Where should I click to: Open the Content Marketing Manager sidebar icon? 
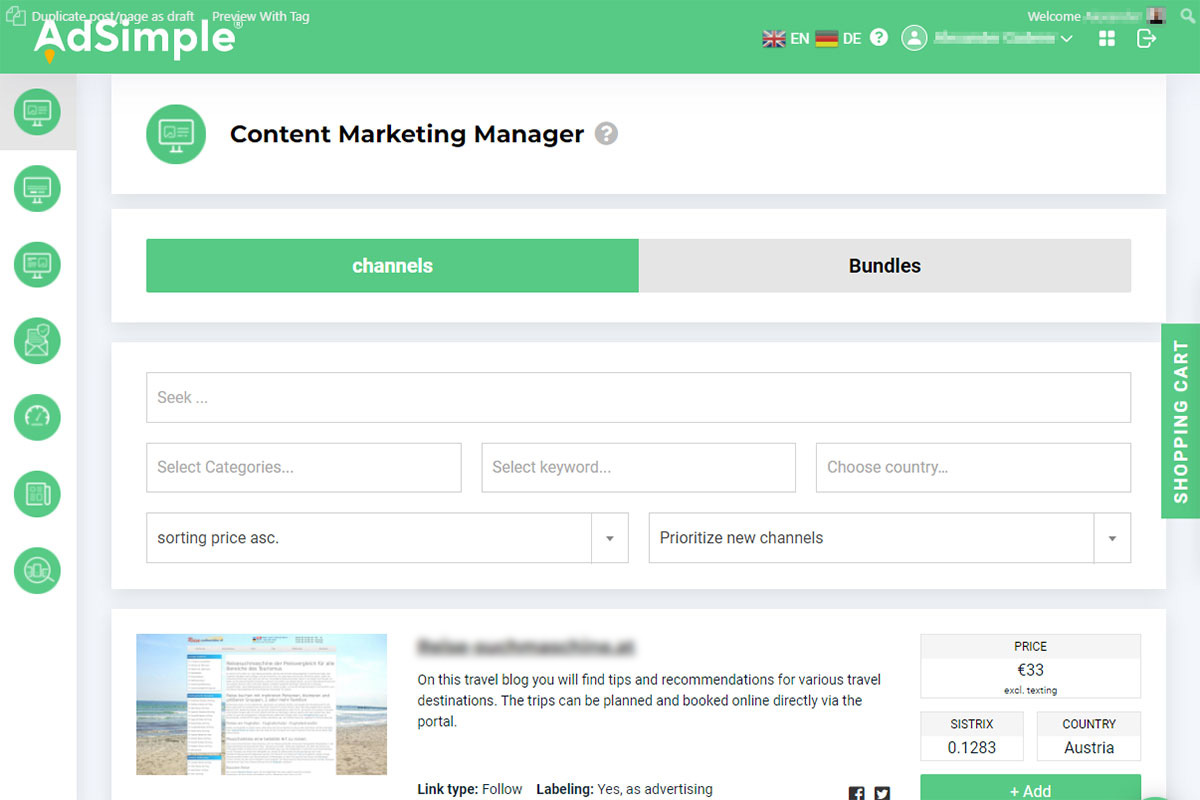[x=37, y=111]
